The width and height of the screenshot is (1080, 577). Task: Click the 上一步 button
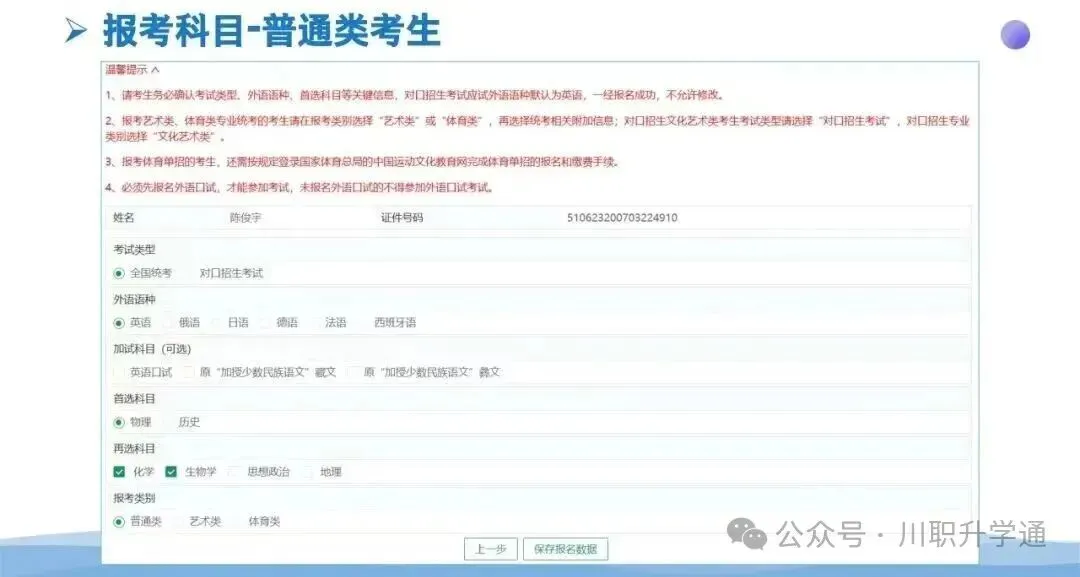tap(490, 549)
